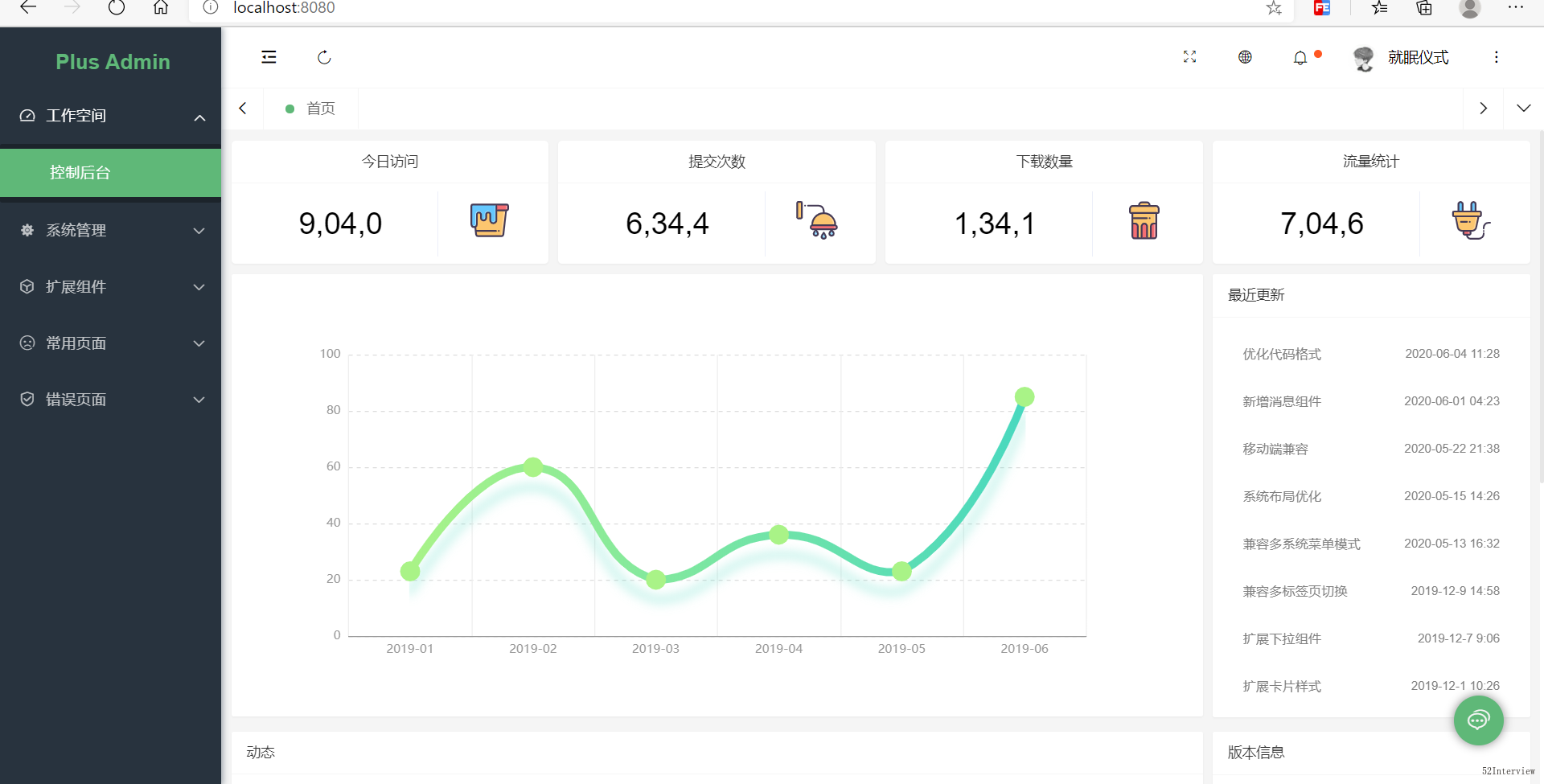Click the plug icon under 流量统计

(x=1471, y=220)
